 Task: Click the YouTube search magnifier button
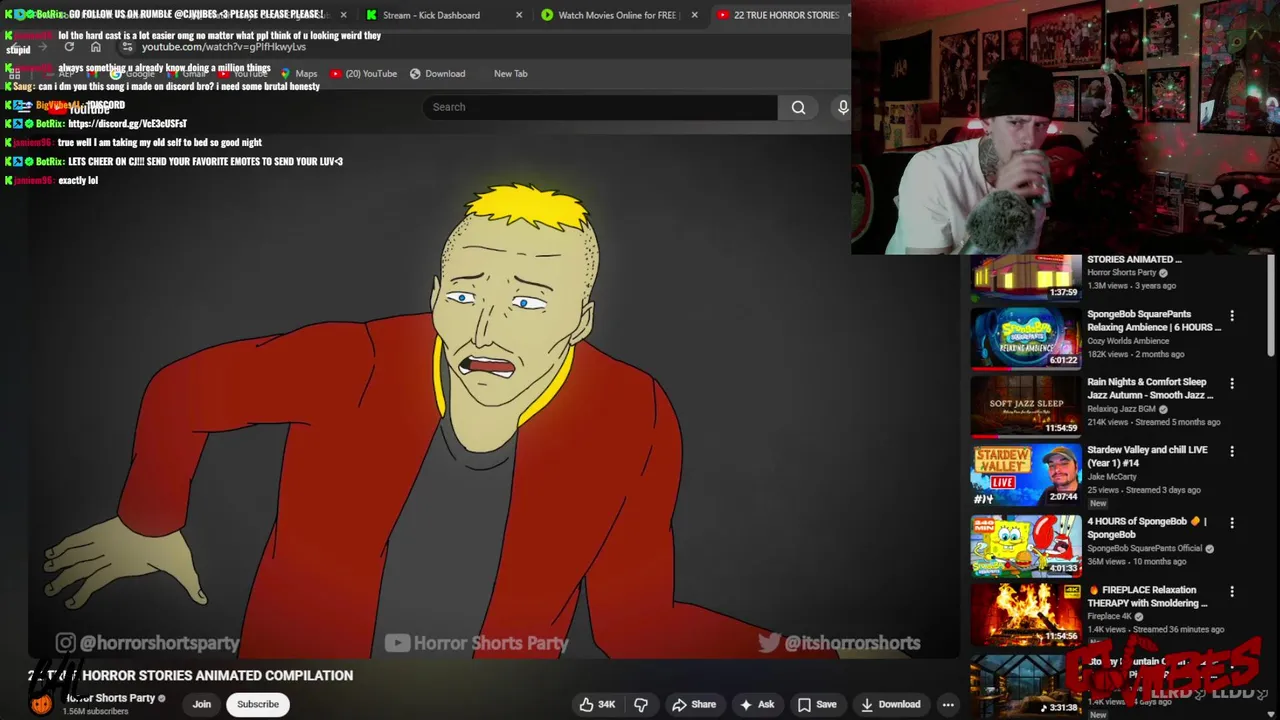pyautogui.click(x=798, y=107)
